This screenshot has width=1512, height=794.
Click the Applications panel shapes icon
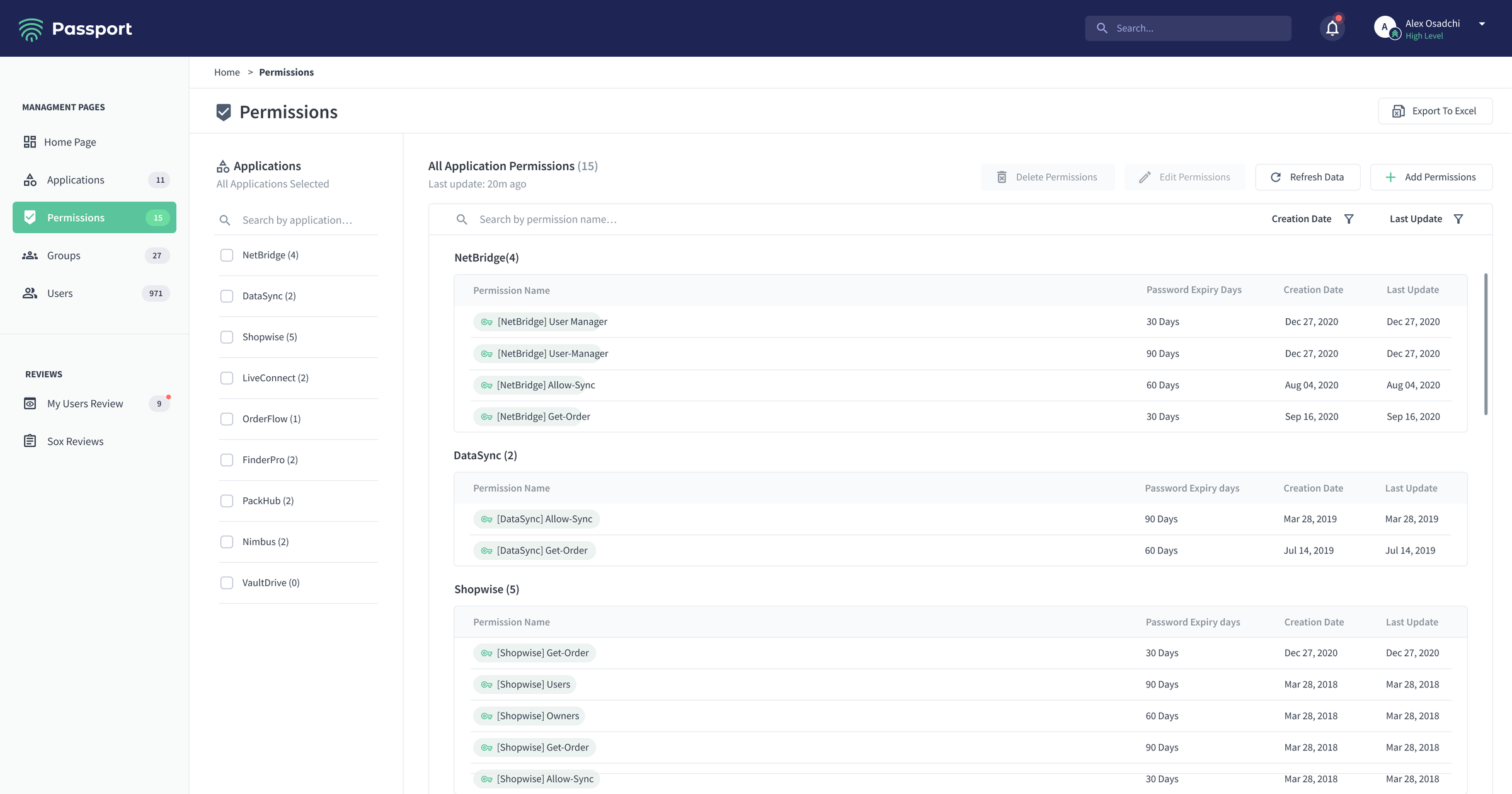[x=223, y=166]
